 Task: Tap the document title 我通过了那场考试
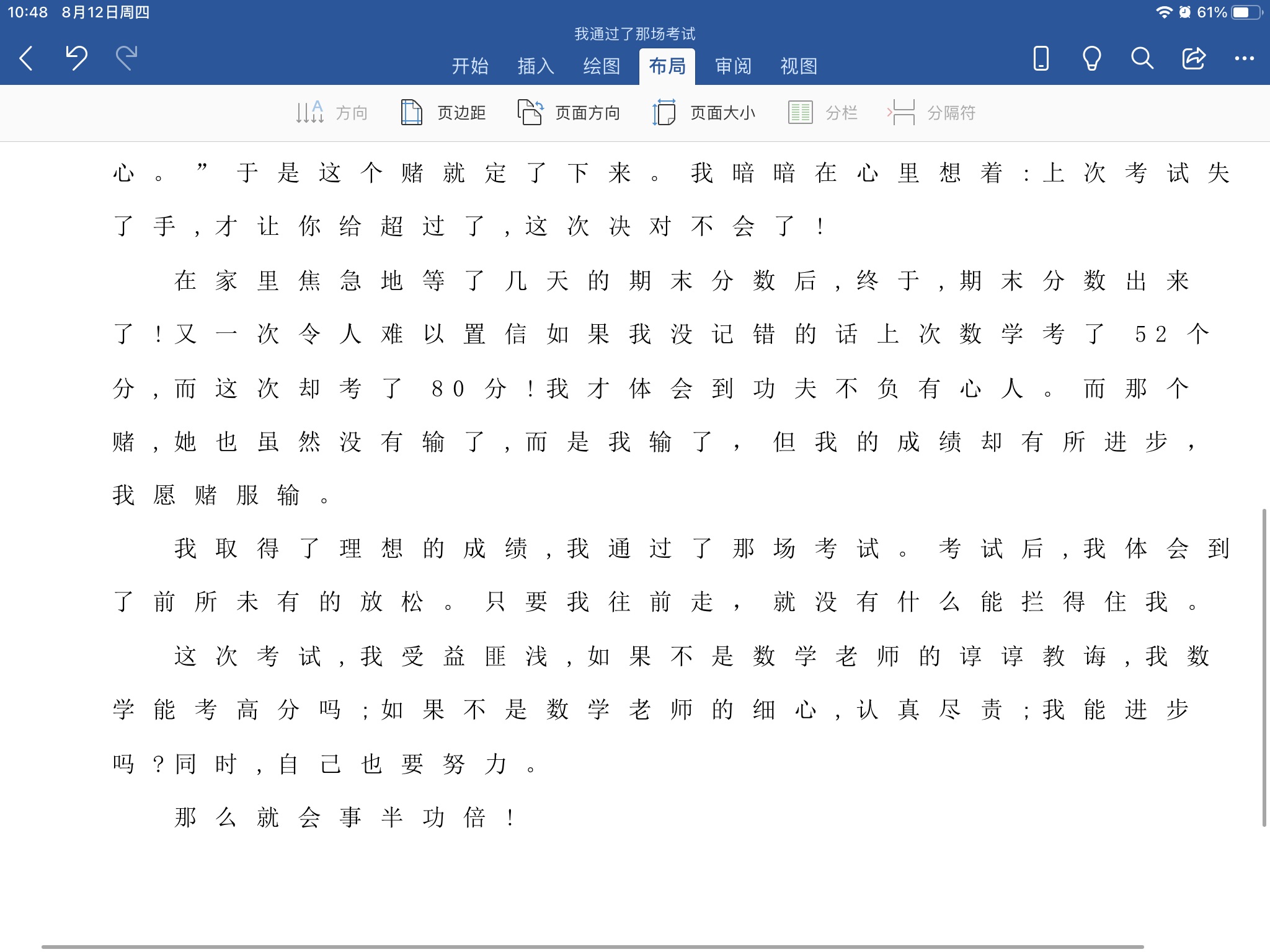pos(634,33)
